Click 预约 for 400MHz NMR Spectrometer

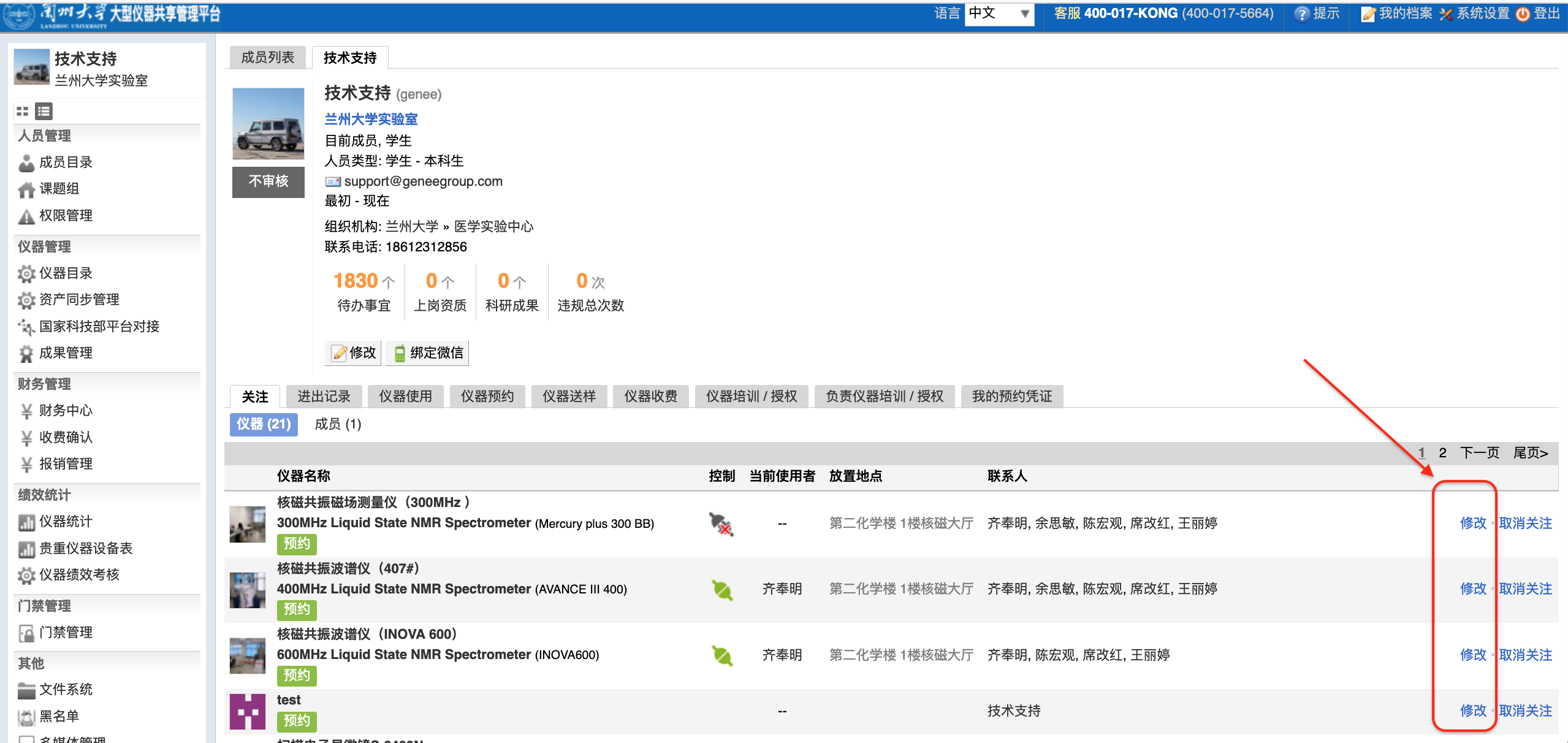[x=297, y=609]
